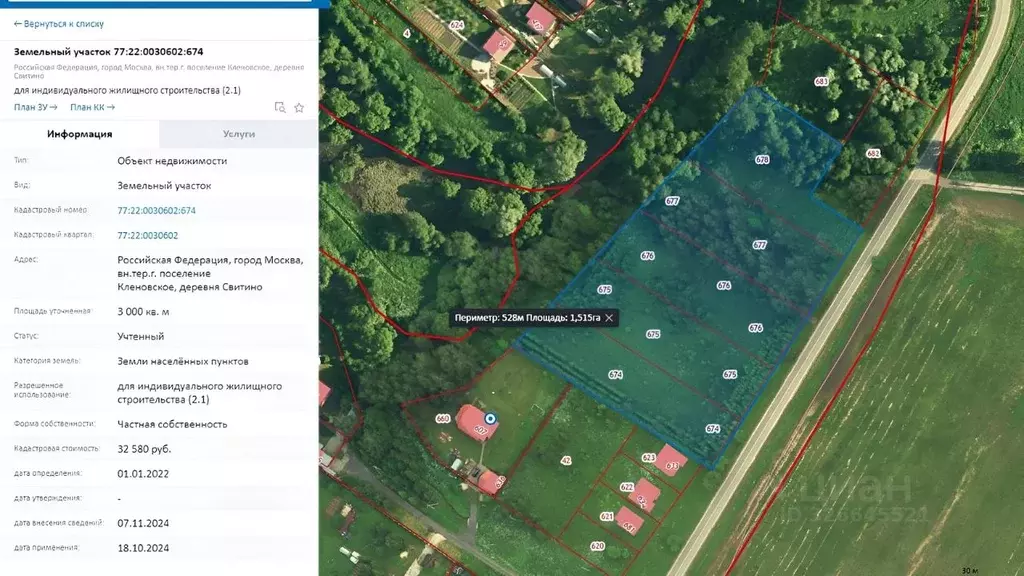
Task: Click the blue location marker on map
Action: [x=490, y=418]
